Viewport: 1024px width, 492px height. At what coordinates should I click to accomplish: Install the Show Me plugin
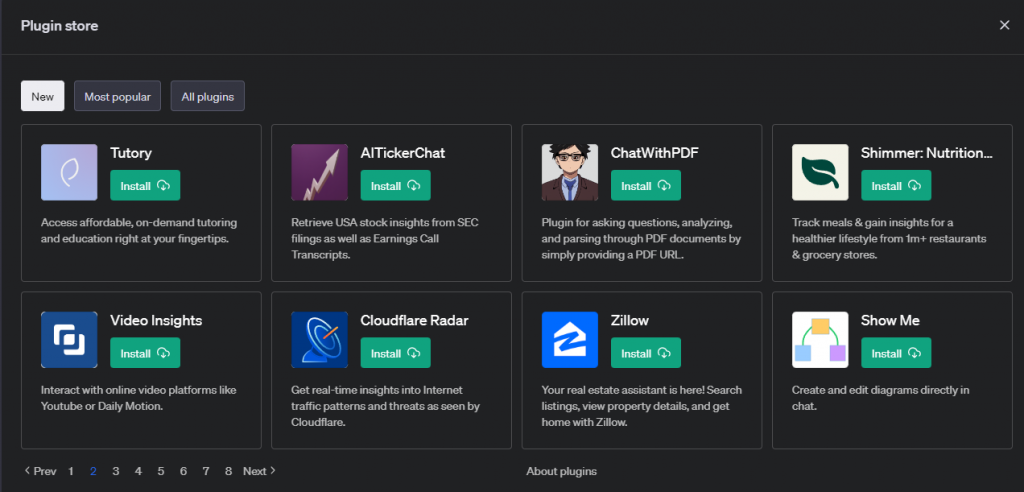pos(896,353)
